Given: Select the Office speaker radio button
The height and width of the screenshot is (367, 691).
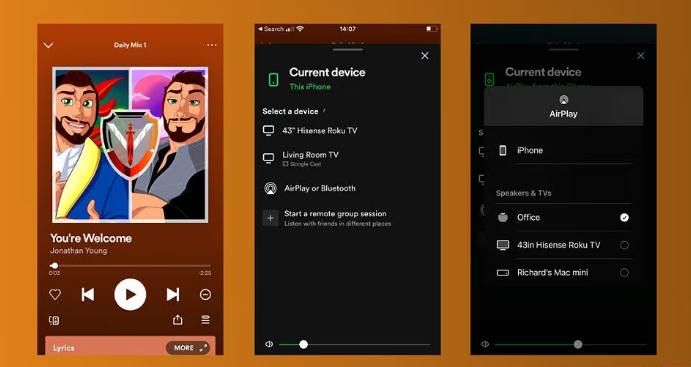Looking at the screenshot, I should (x=624, y=217).
